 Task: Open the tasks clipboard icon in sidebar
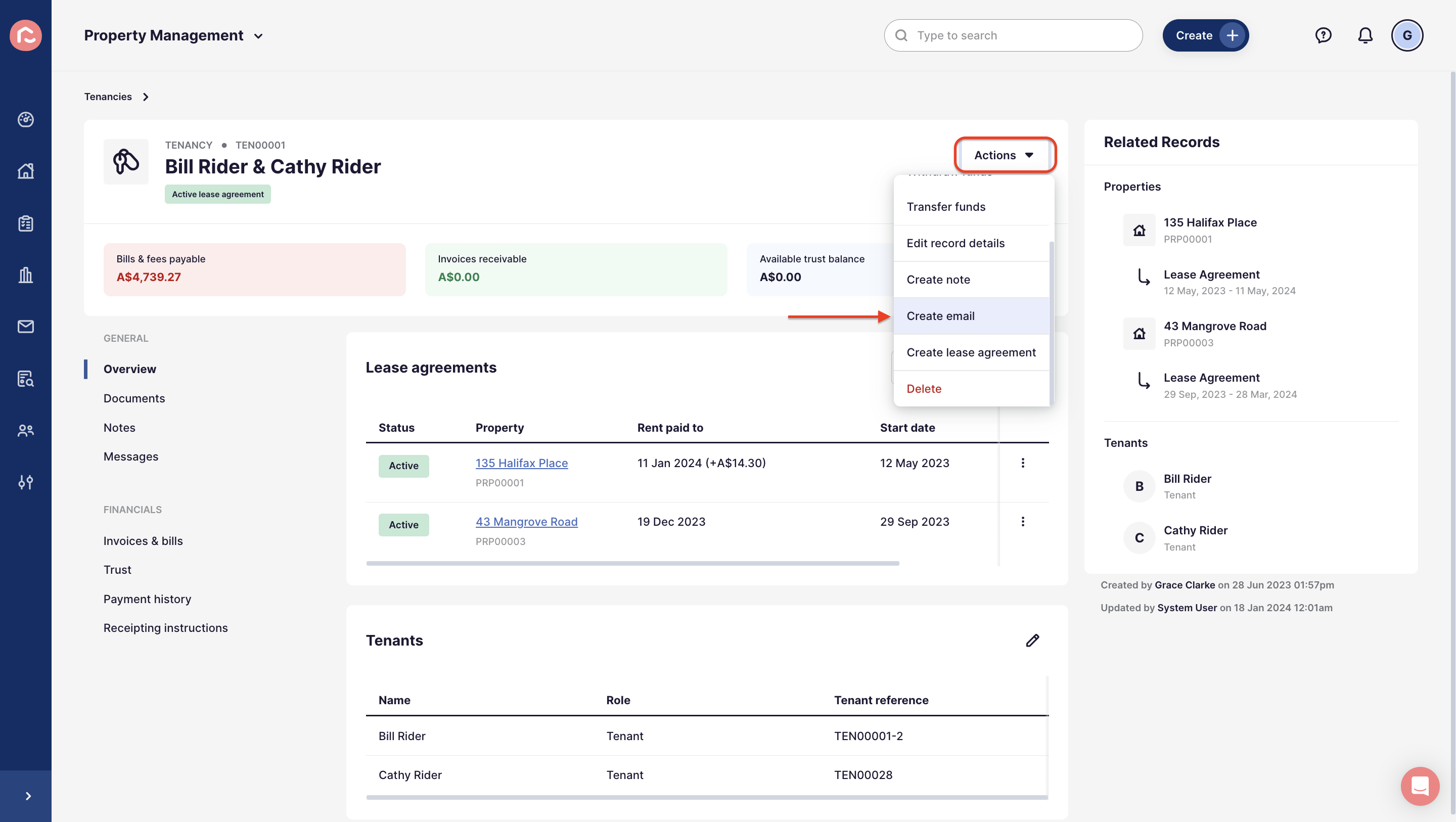(x=25, y=223)
